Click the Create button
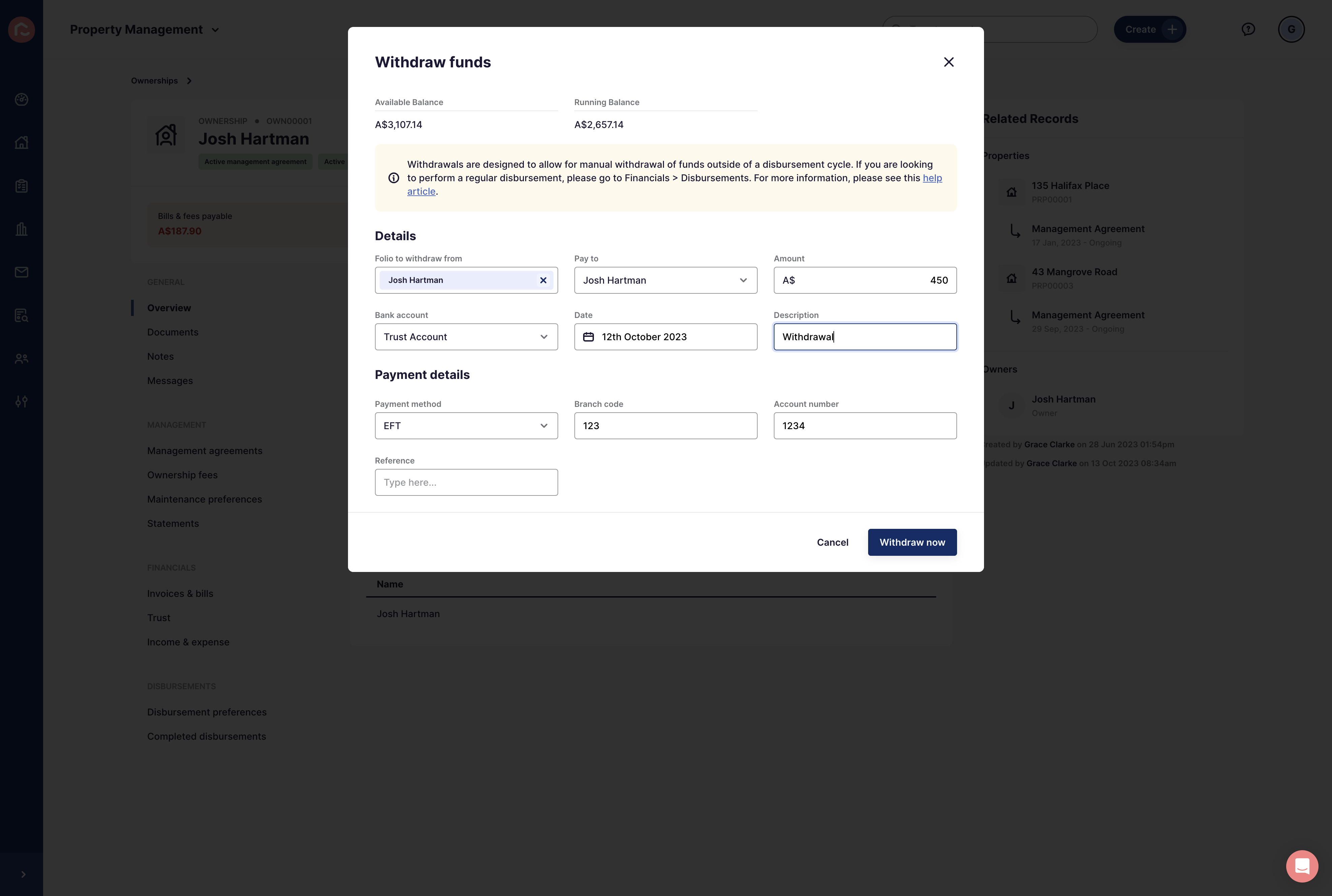Screen dimensions: 1332x896 (1150, 29)
